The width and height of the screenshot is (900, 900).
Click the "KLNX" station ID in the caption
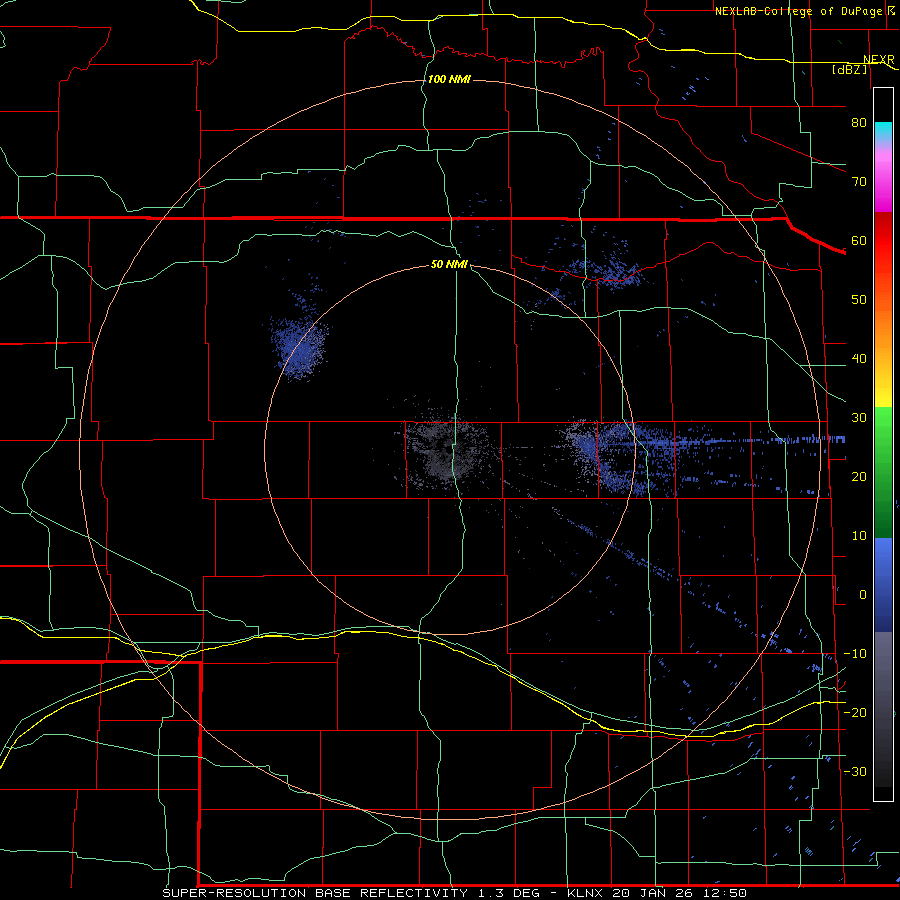tap(584, 893)
